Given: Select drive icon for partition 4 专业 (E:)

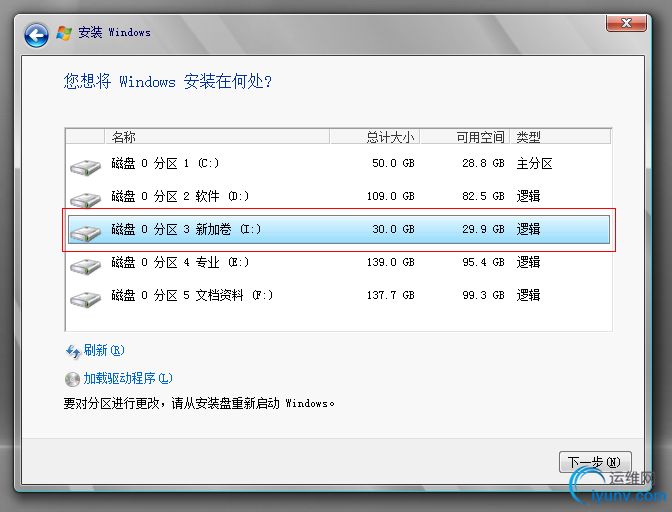Looking at the screenshot, I should pyautogui.click(x=85, y=266).
